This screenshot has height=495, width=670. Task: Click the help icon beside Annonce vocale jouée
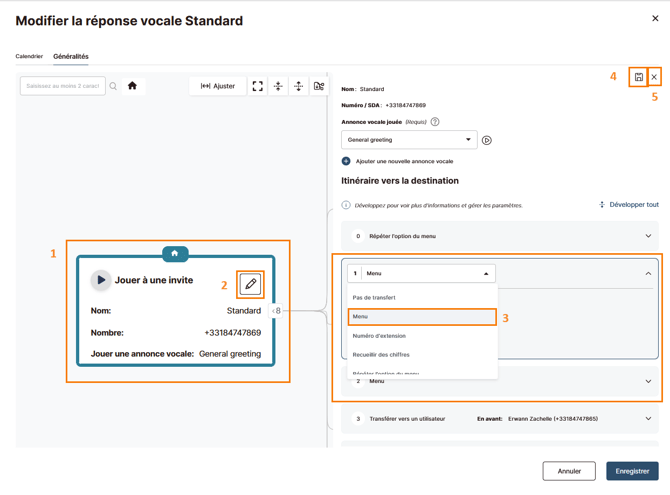click(x=435, y=122)
